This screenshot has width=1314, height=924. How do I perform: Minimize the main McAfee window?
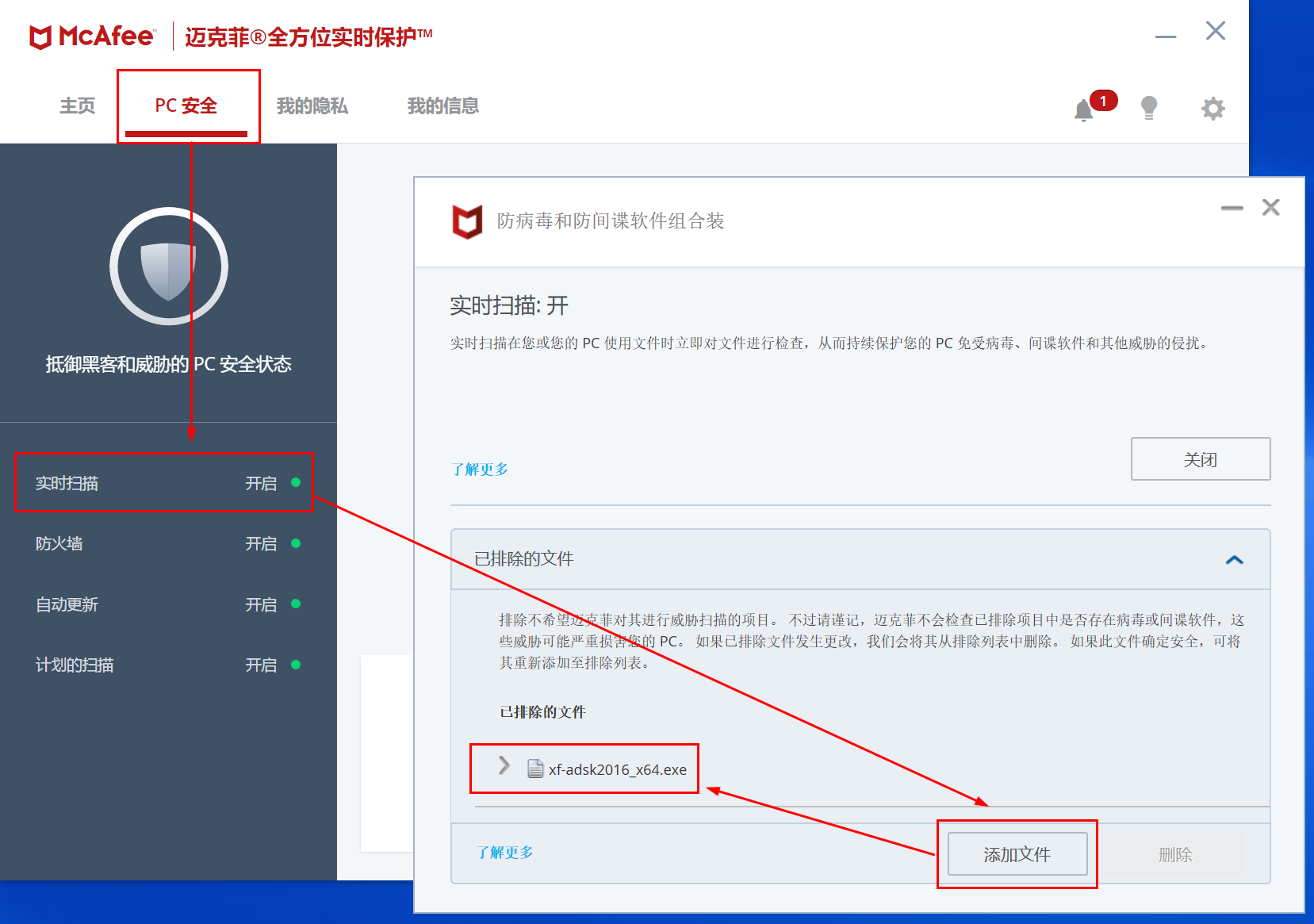[x=1166, y=36]
